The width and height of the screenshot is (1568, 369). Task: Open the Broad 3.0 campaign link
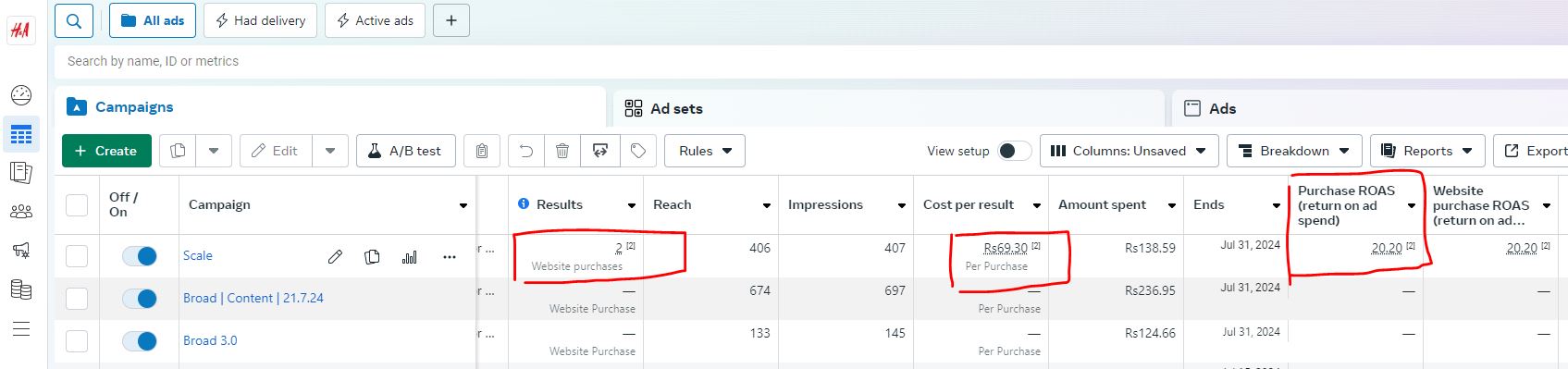(210, 341)
